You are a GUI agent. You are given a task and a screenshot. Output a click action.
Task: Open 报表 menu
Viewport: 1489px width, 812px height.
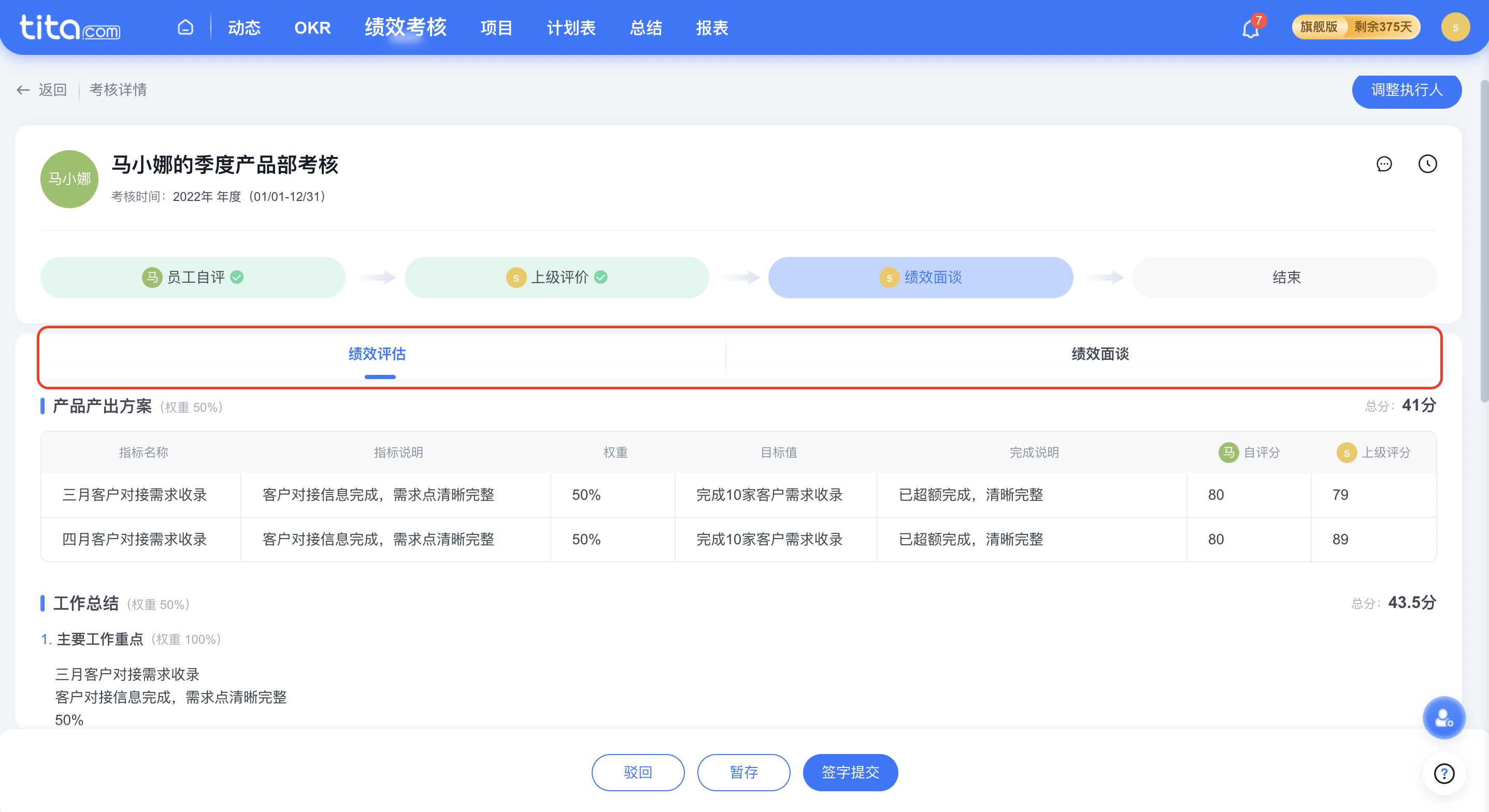[x=711, y=27]
